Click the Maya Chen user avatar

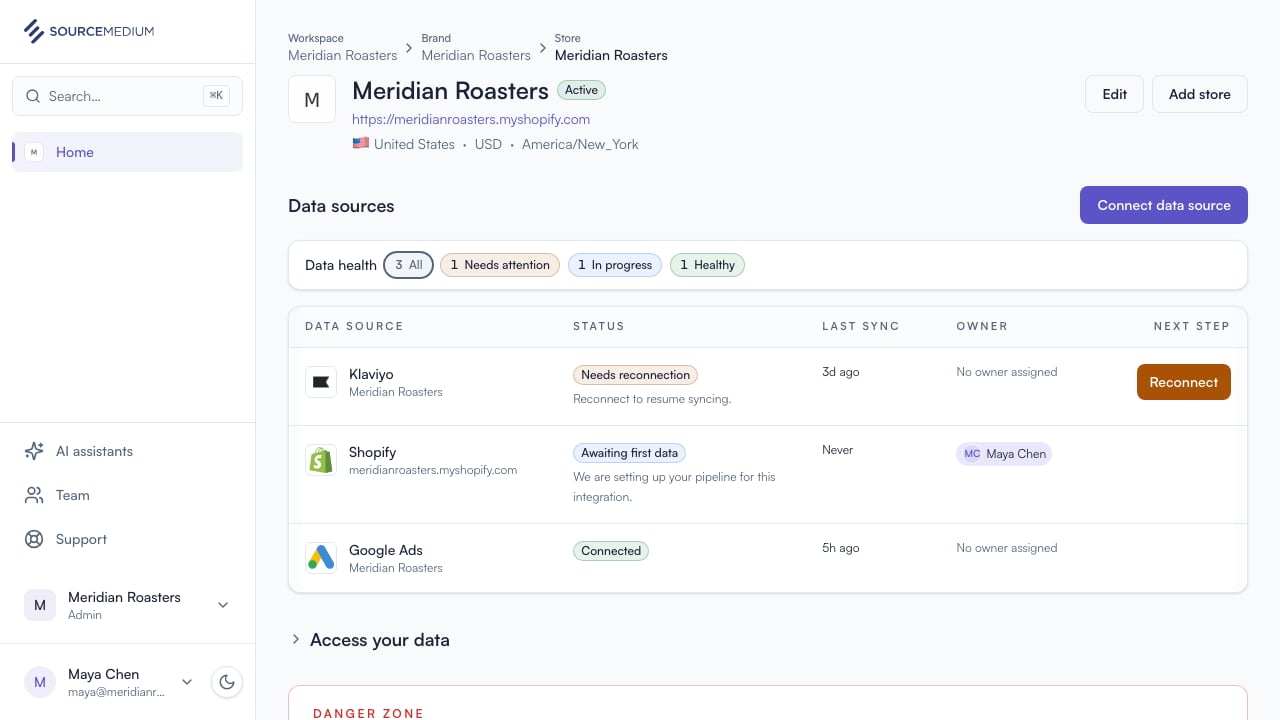click(x=40, y=682)
